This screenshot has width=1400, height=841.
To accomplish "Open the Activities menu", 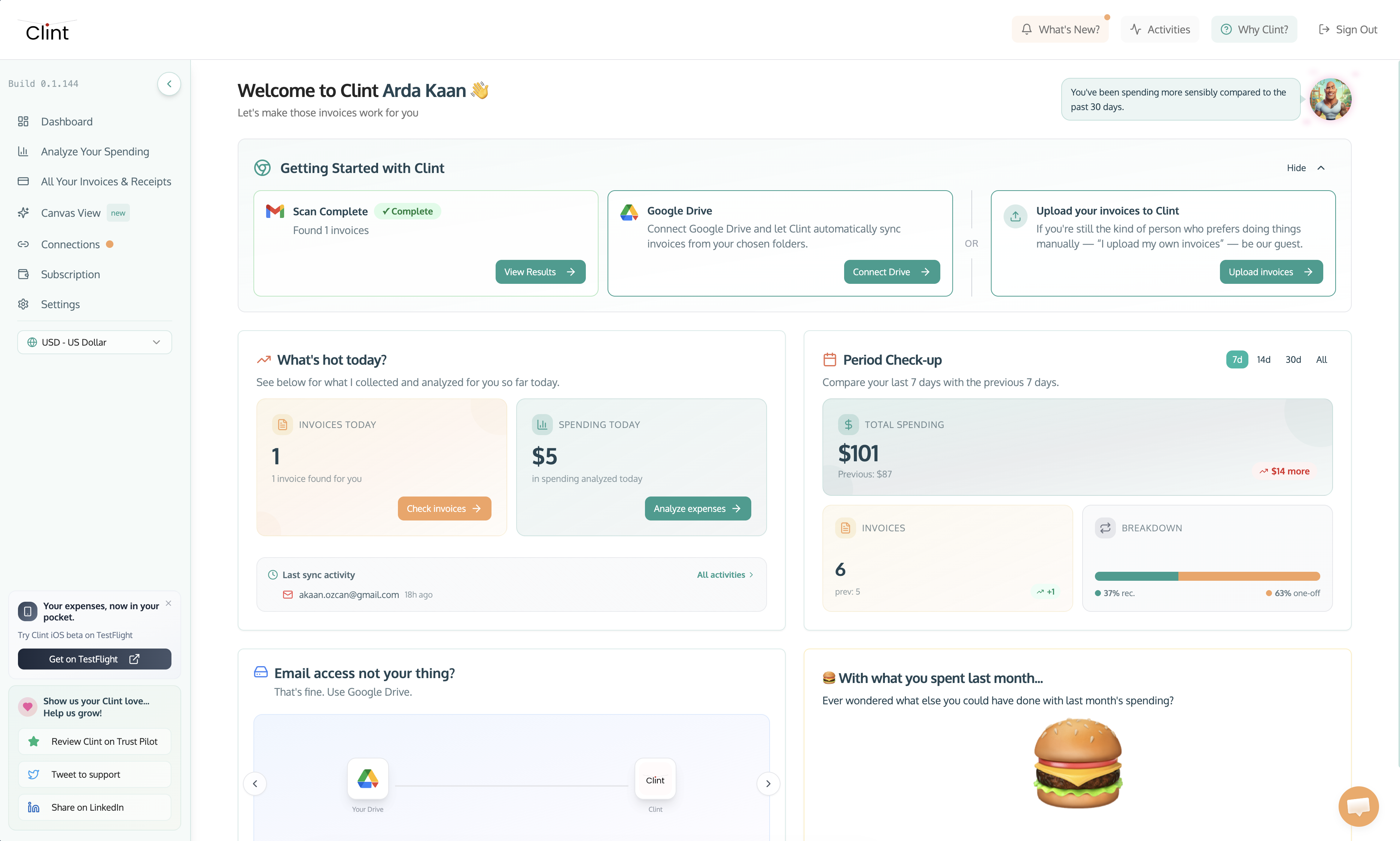I will [x=1160, y=29].
